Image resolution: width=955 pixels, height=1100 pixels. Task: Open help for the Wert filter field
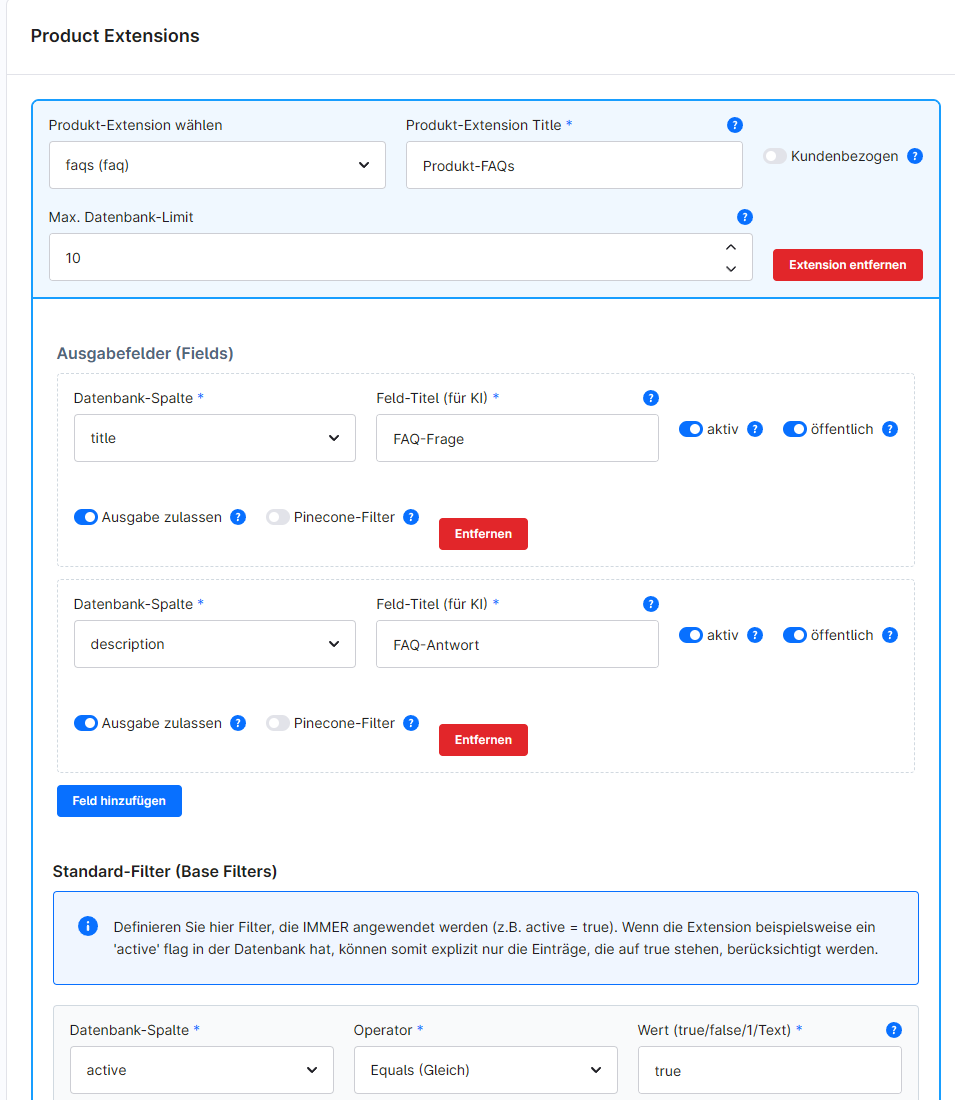point(893,1029)
